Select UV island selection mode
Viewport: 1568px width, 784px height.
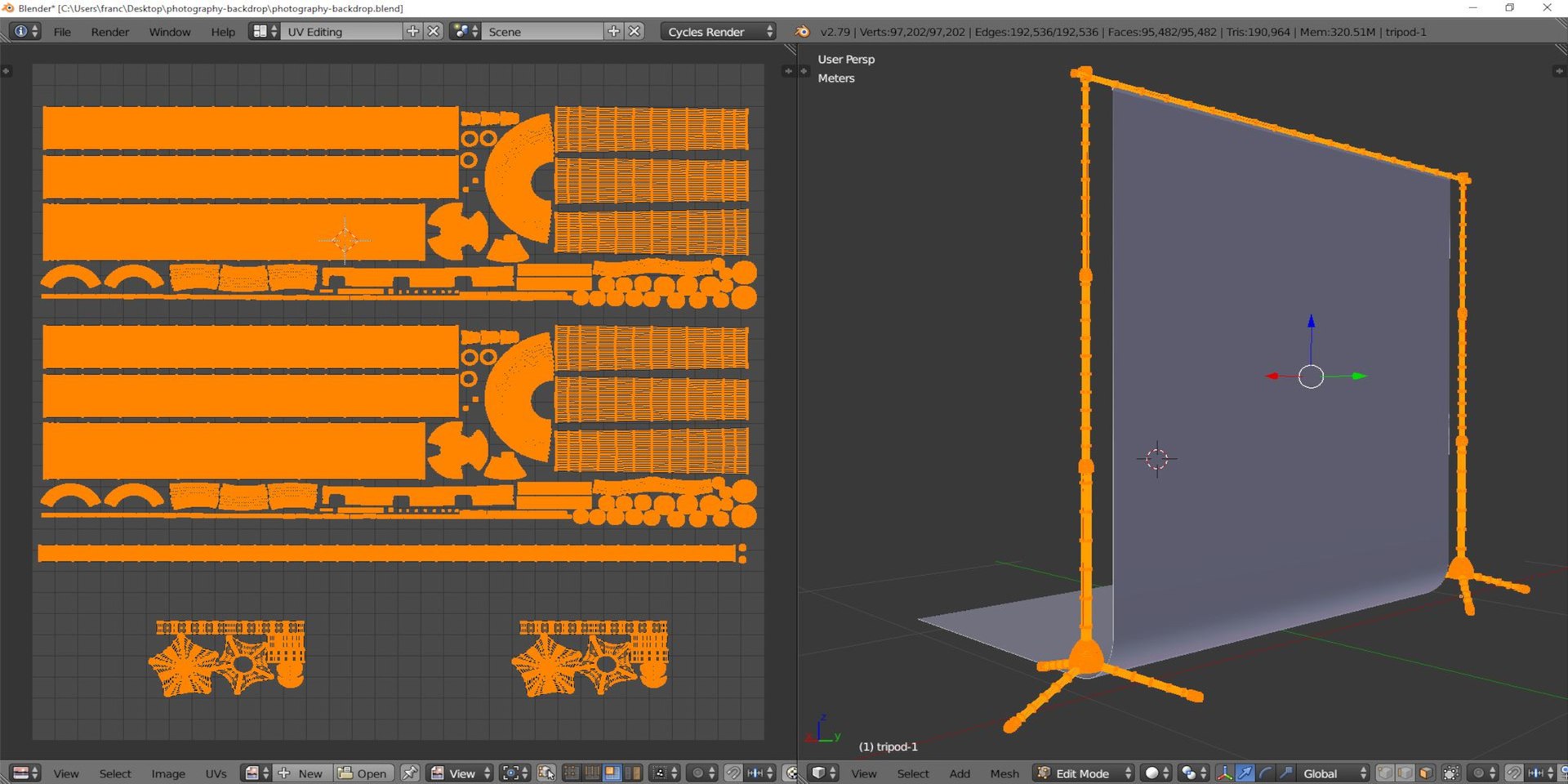click(x=632, y=773)
